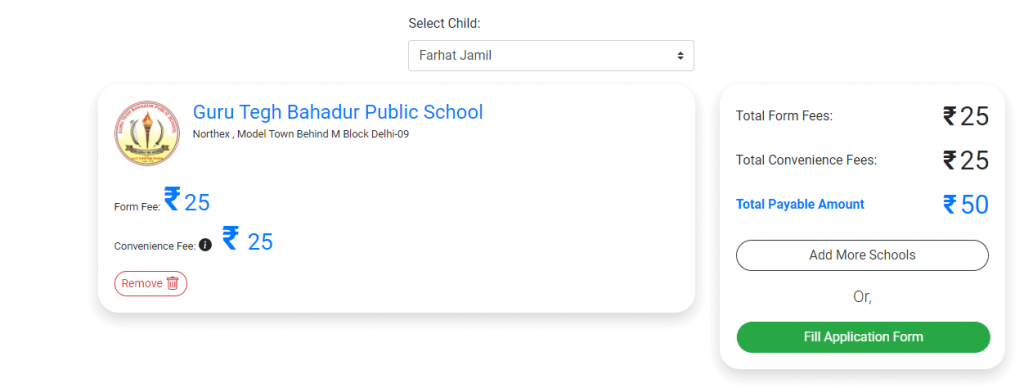Click the rupee symbol beside Form Fee

click(x=172, y=199)
